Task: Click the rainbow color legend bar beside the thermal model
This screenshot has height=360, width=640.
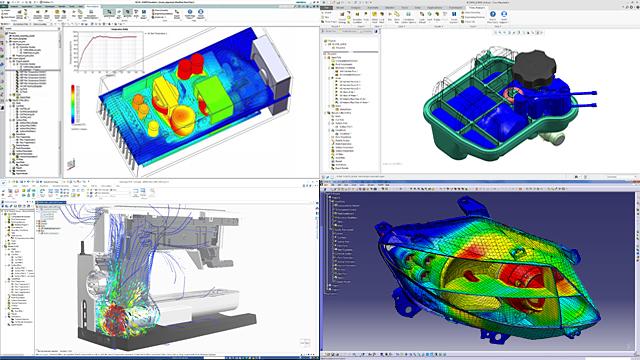Action: (x=73, y=104)
